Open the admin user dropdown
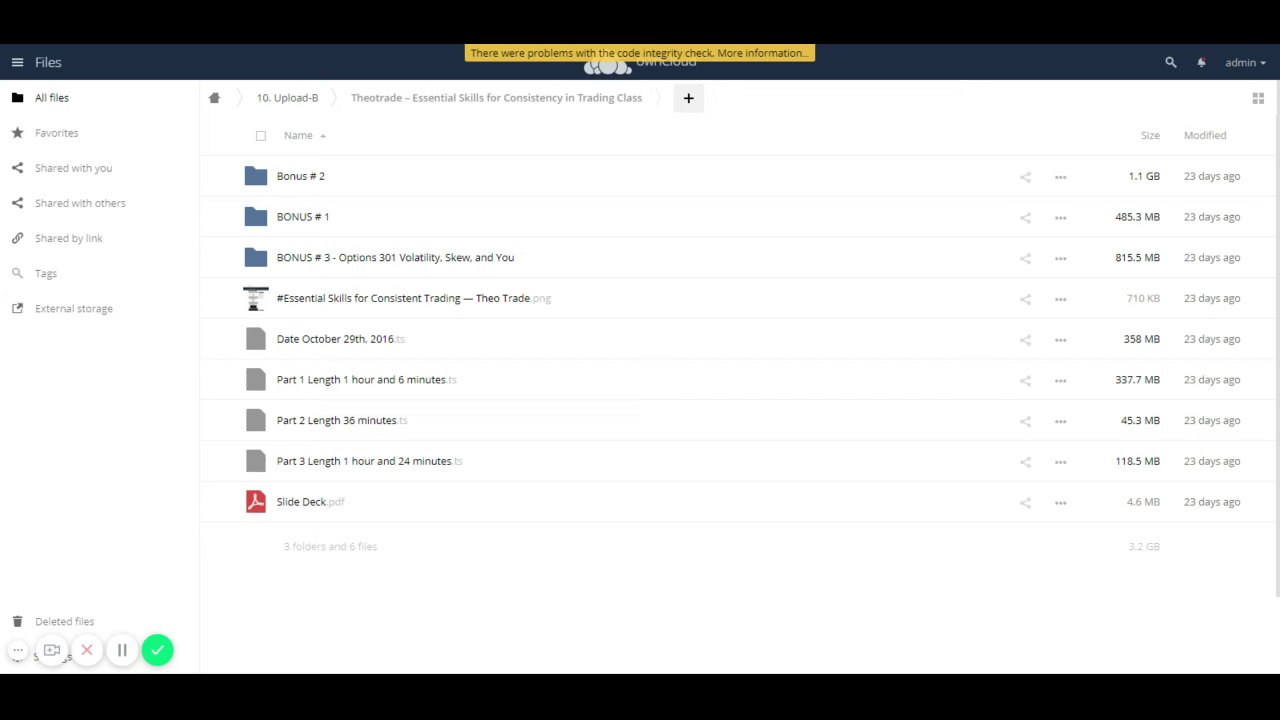The image size is (1280, 720). [x=1245, y=62]
